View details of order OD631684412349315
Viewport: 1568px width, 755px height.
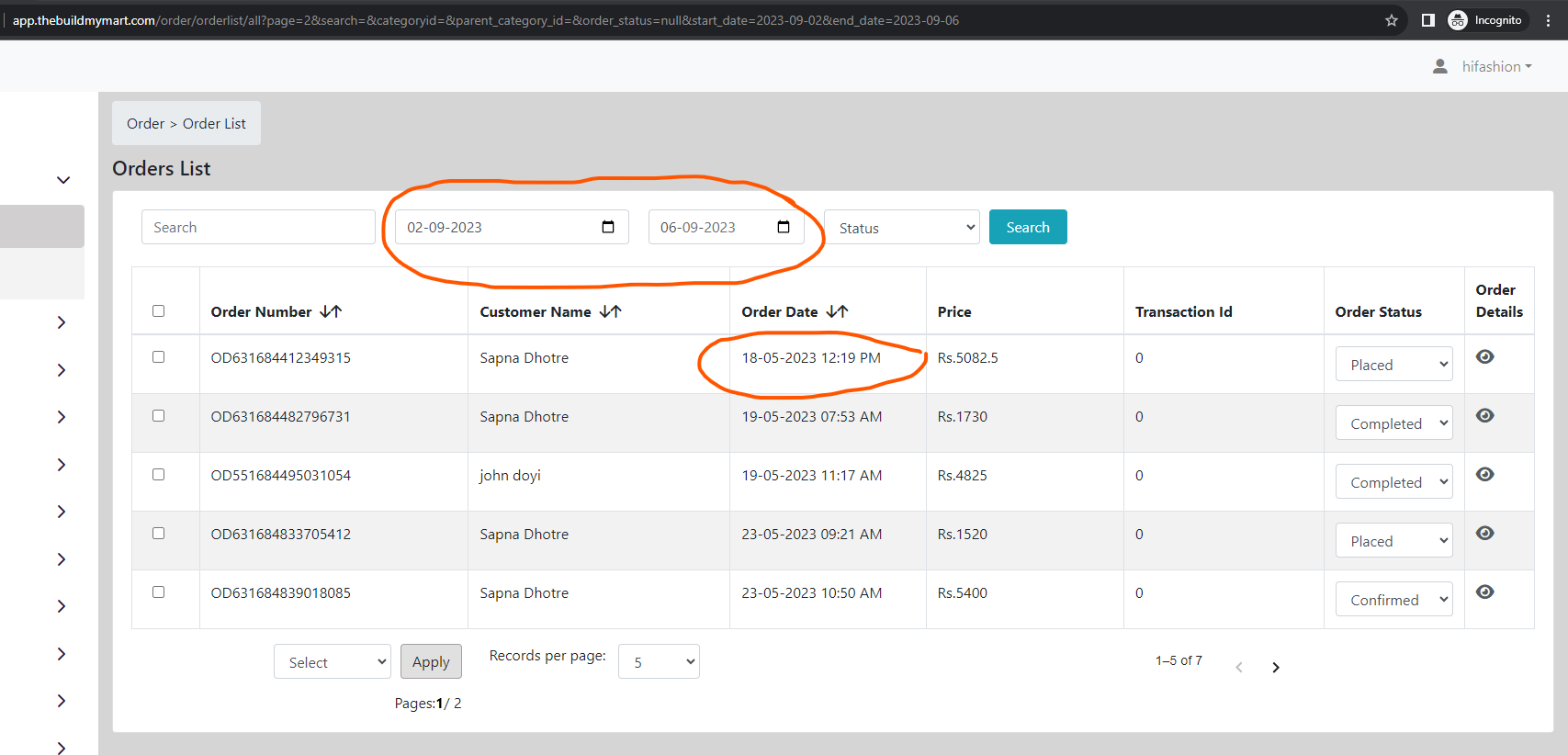coord(1484,357)
